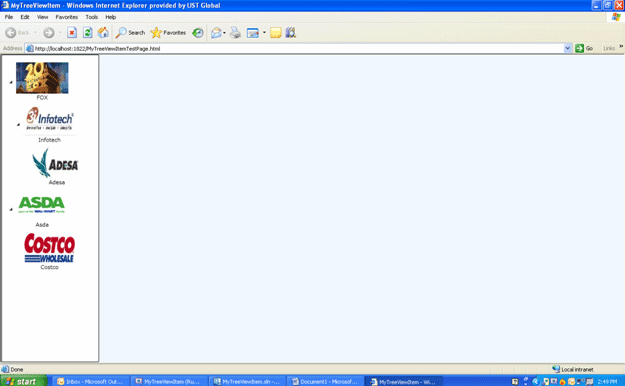Click the Address bar URL field
The image size is (625, 386).
click(299, 48)
